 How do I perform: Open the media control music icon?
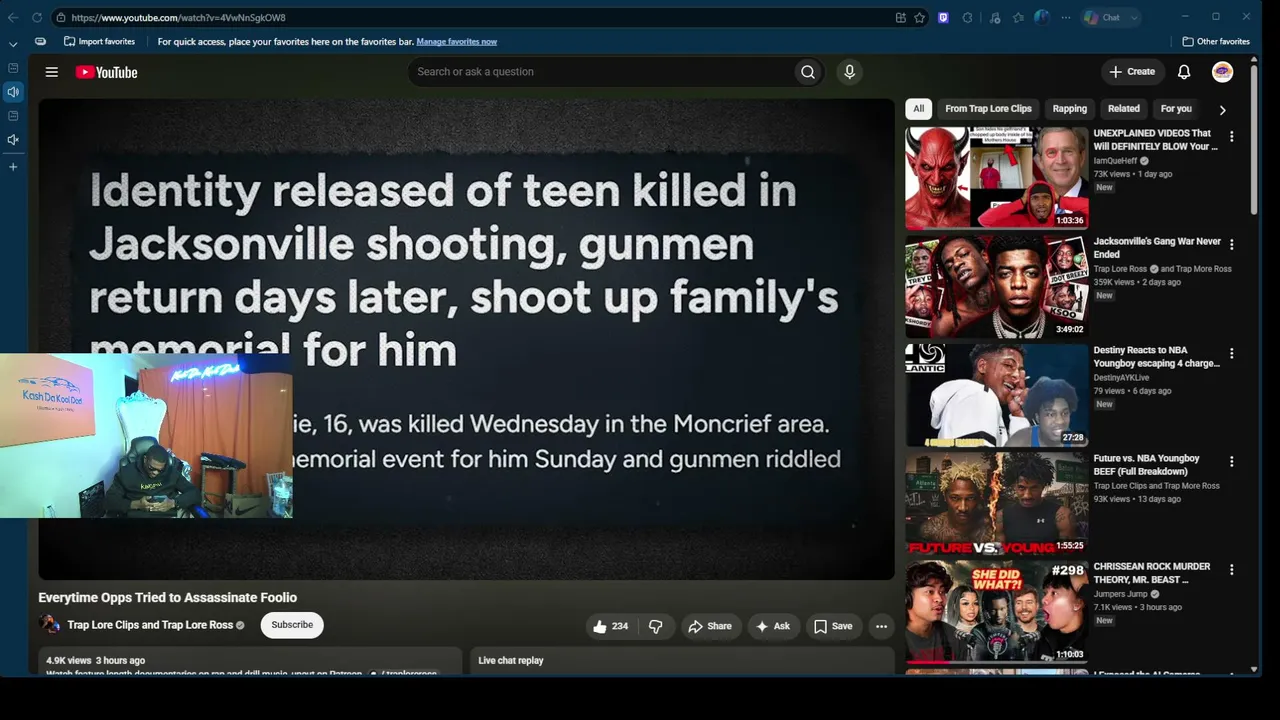(x=994, y=18)
